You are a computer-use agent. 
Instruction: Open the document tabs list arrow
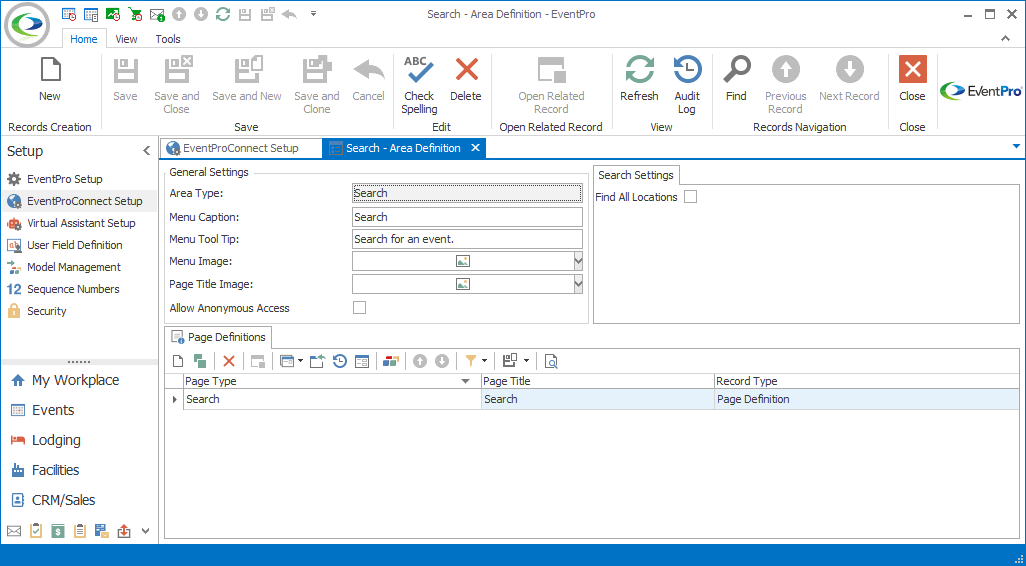click(1016, 145)
